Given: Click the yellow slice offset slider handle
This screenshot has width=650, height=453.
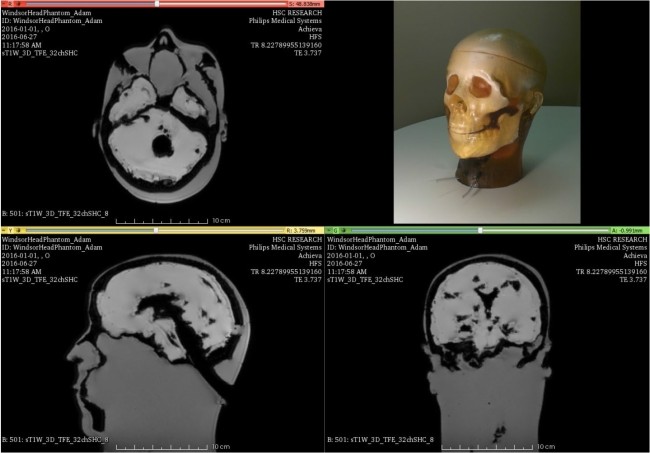Looking at the screenshot, I should (156, 230).
